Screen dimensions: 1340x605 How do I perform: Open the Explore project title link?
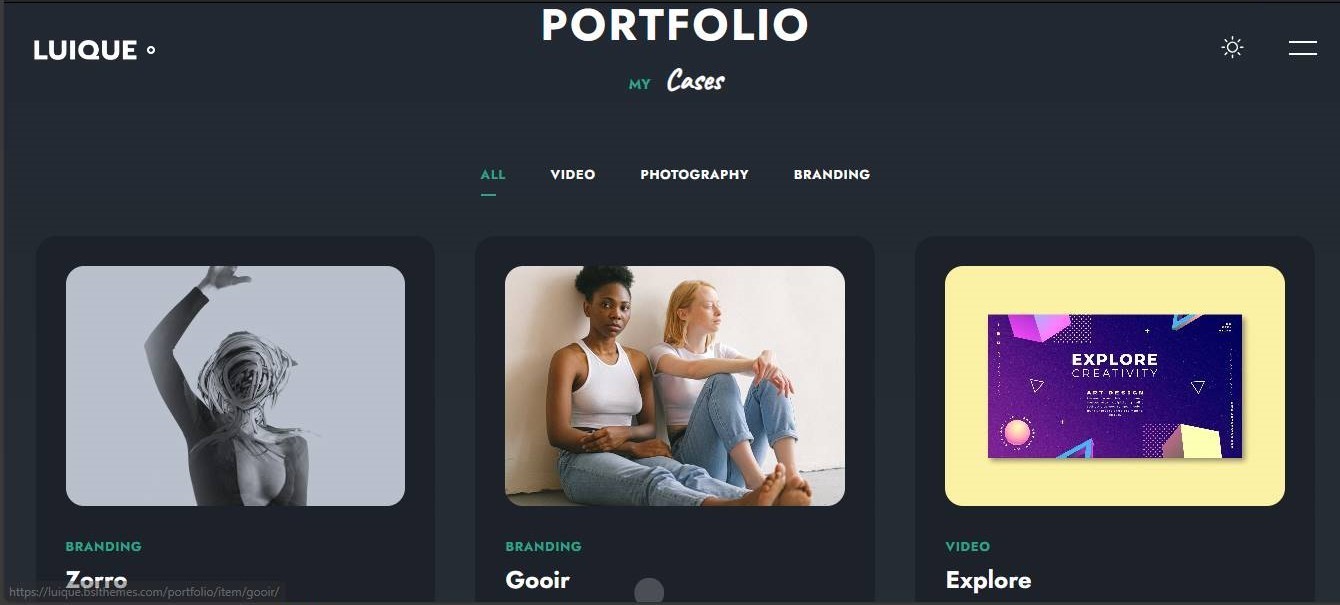[988, 580]
